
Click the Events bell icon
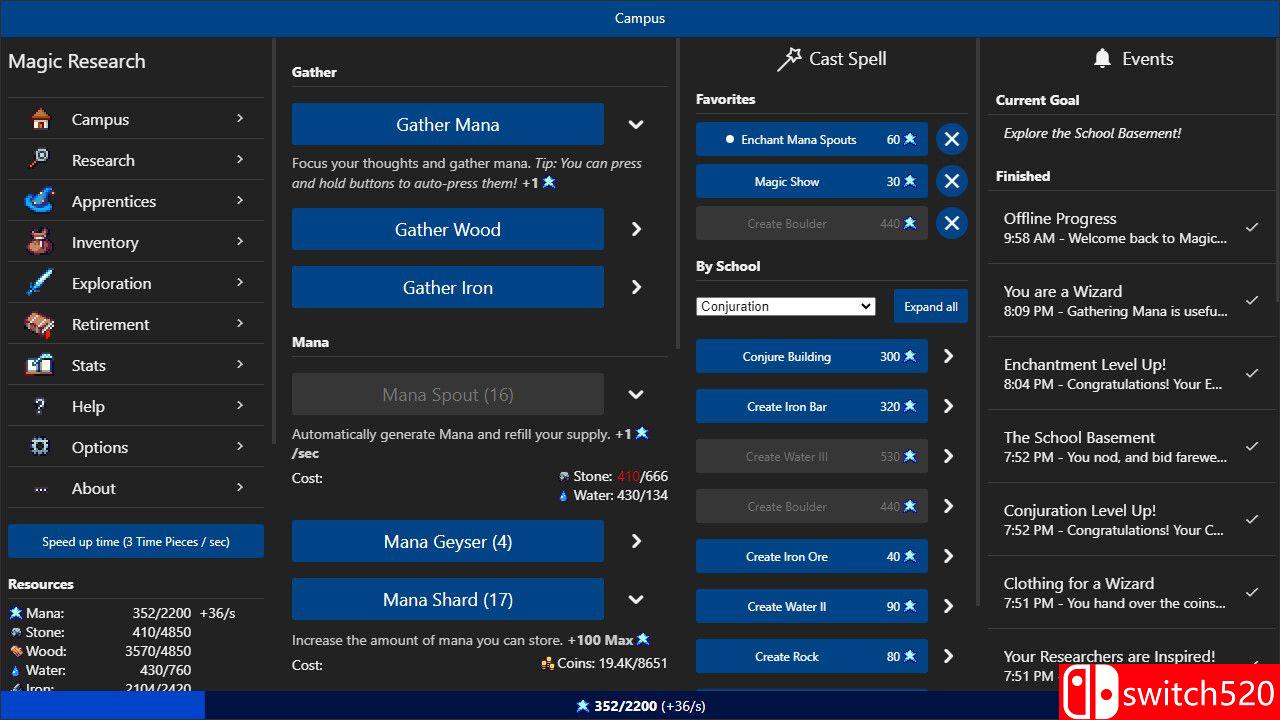pos(1102,59)
